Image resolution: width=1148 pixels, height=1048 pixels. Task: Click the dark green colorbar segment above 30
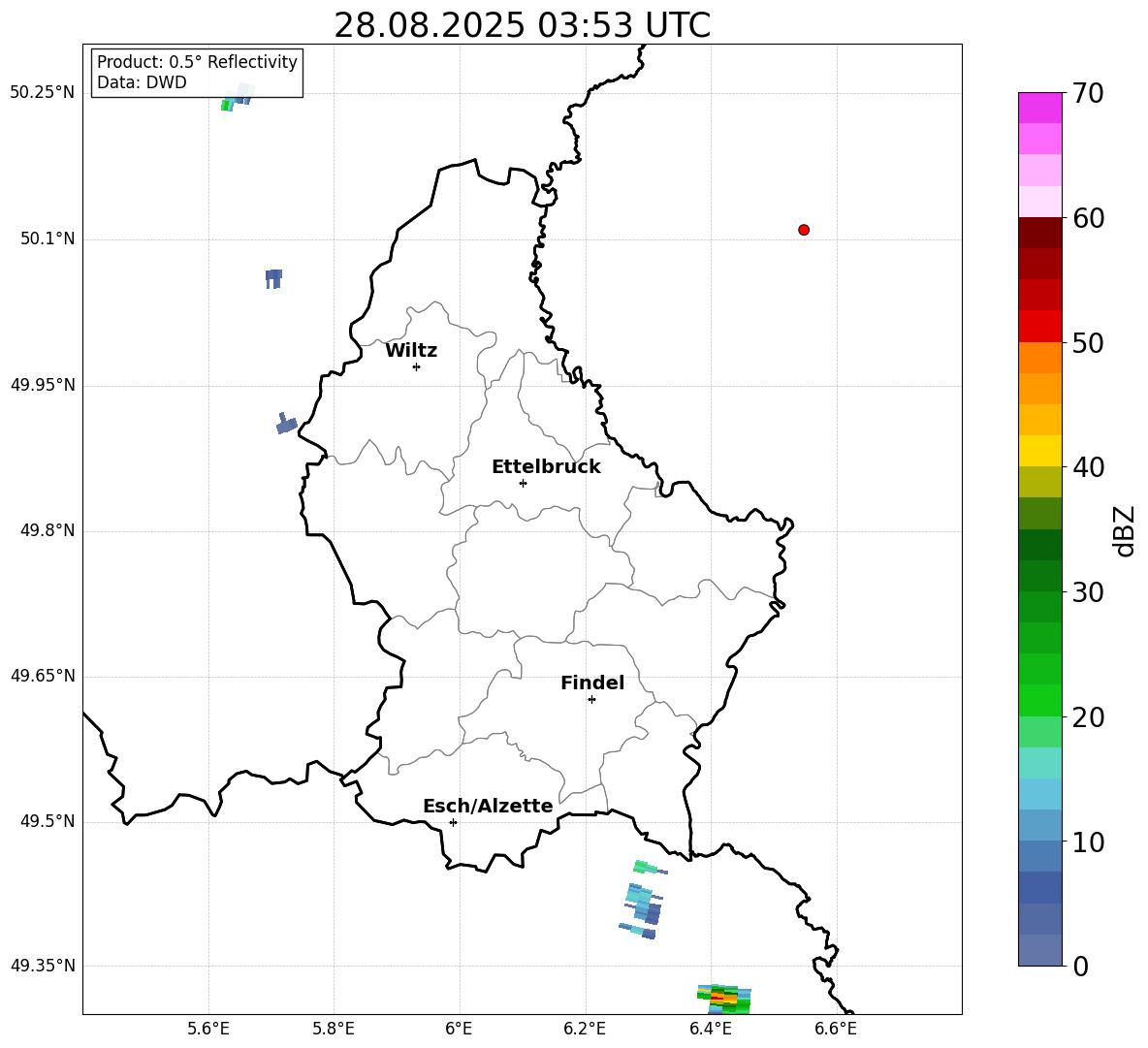tap(1039, 576)
